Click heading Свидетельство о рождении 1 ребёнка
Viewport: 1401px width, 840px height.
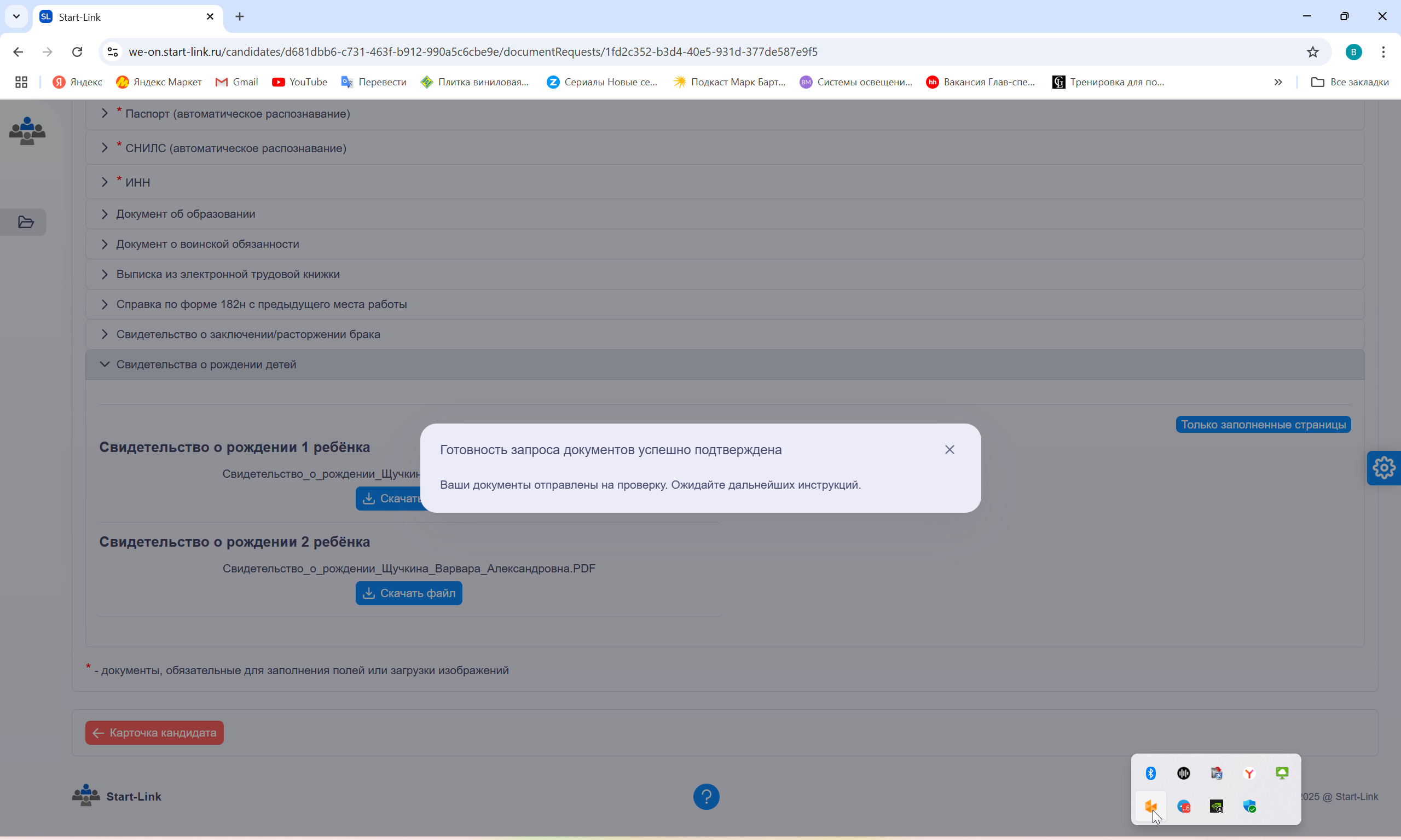point(234,447)
